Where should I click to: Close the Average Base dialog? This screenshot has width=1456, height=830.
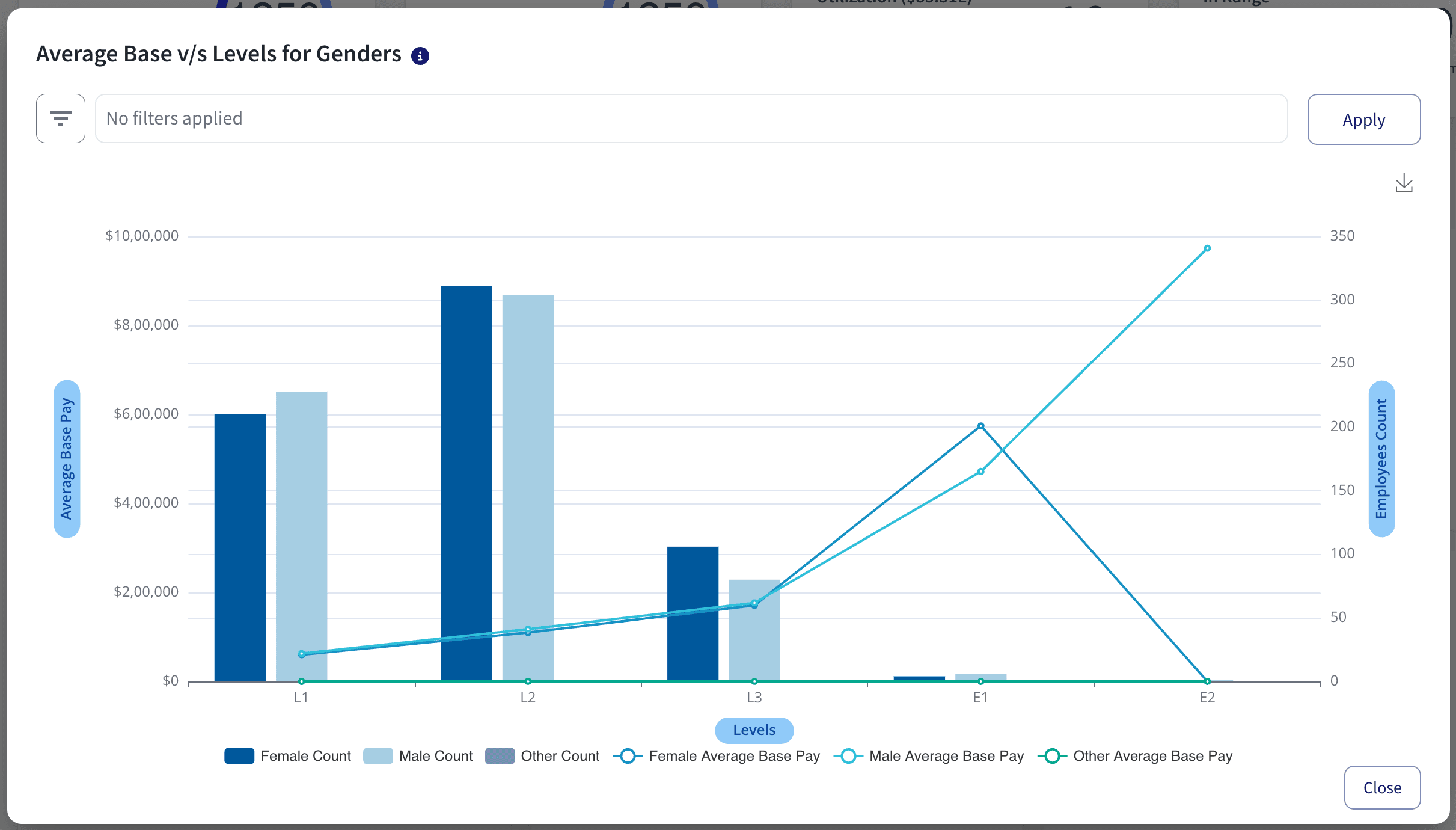click(x=1381, y=788)
